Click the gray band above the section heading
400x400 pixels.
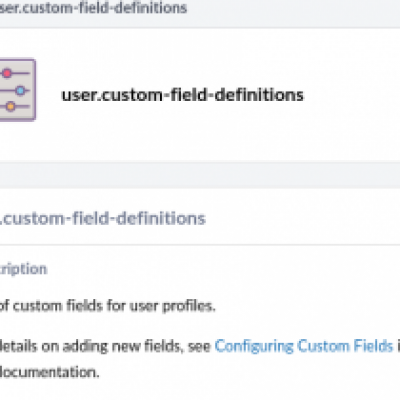tap(200, 175)
